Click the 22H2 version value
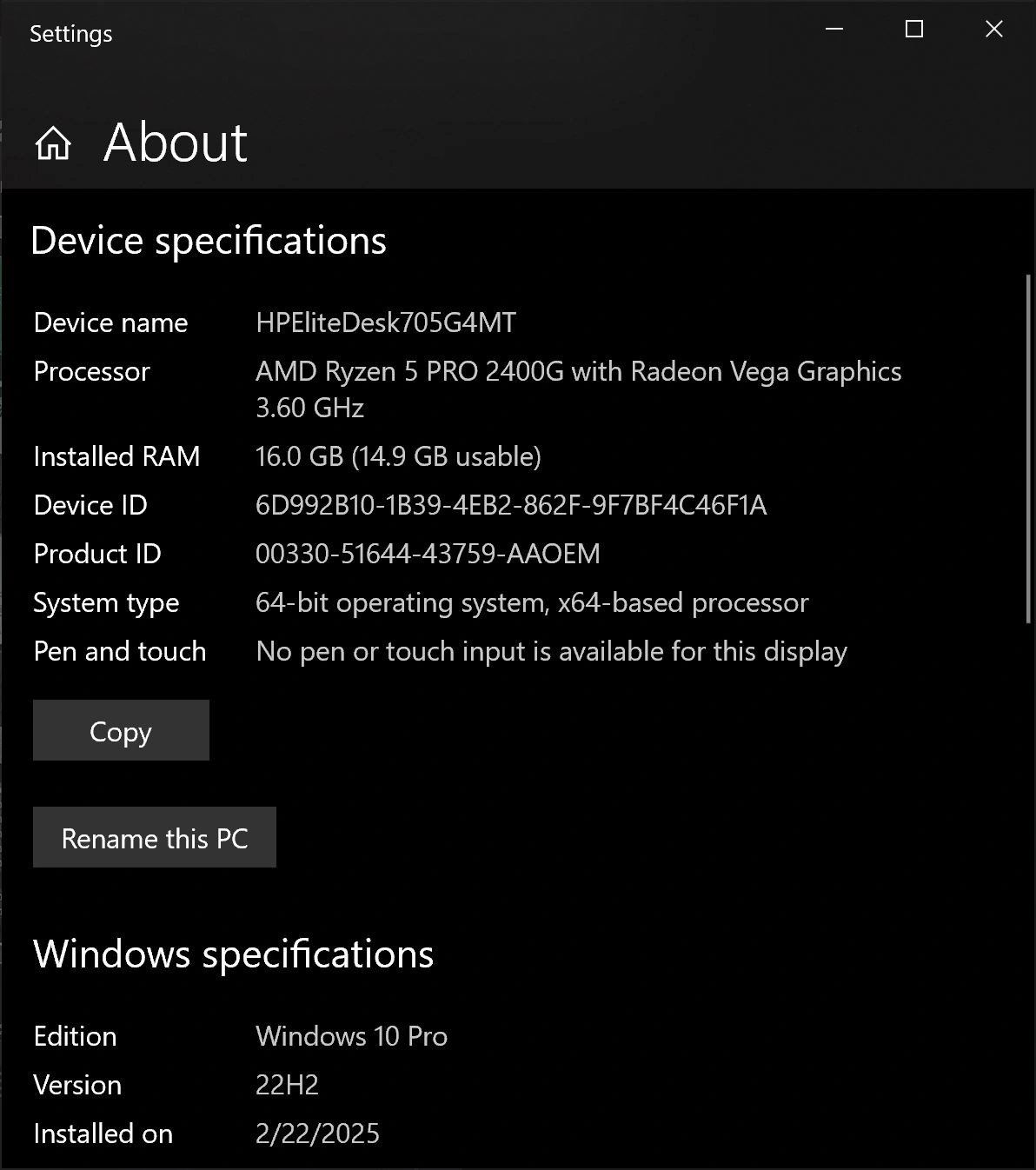Screen dimensions: 1036x1170 288,1085
